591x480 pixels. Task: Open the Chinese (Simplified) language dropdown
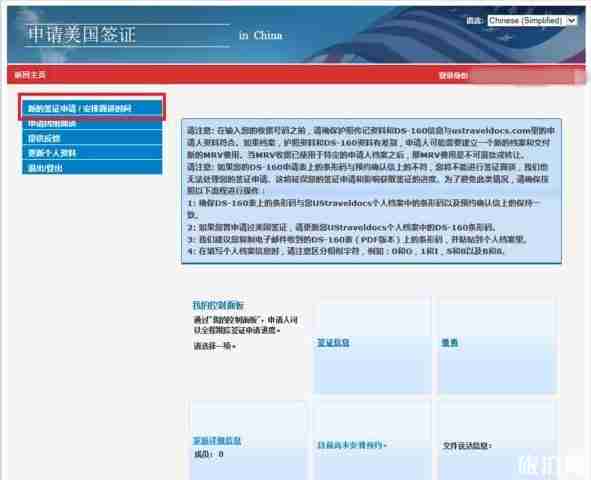(532, 20)
